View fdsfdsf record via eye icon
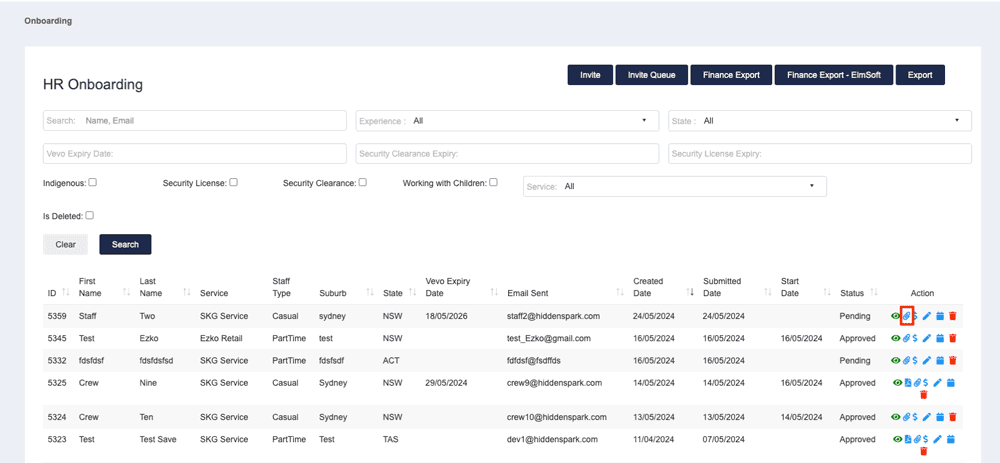Viewport: 1000px width, 463px height. pyautogui.click(x=895, y=360)
